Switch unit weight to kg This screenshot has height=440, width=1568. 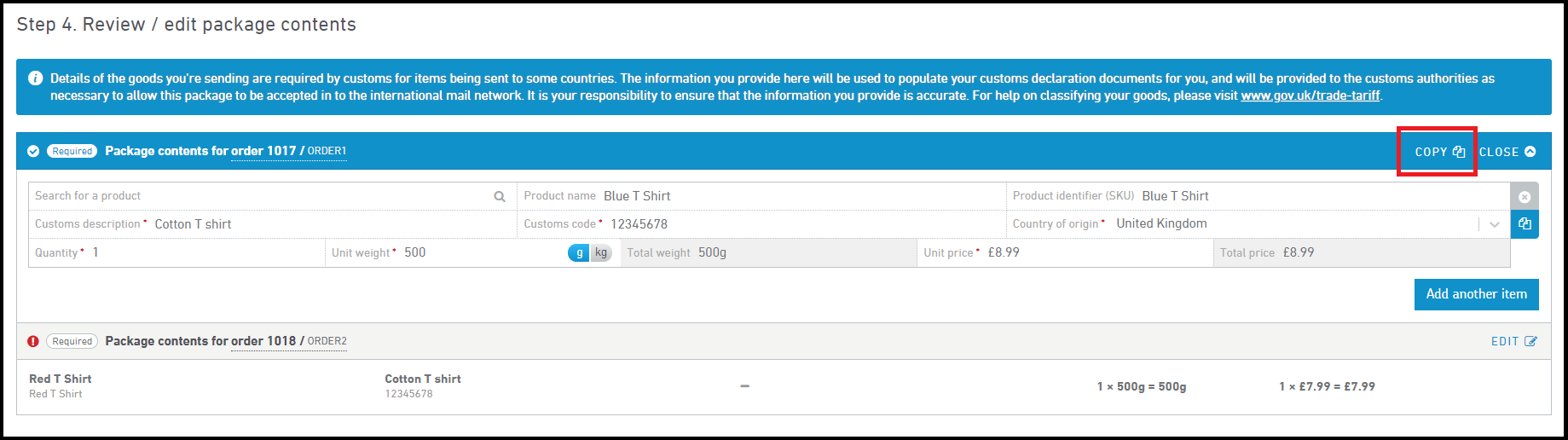601,252
